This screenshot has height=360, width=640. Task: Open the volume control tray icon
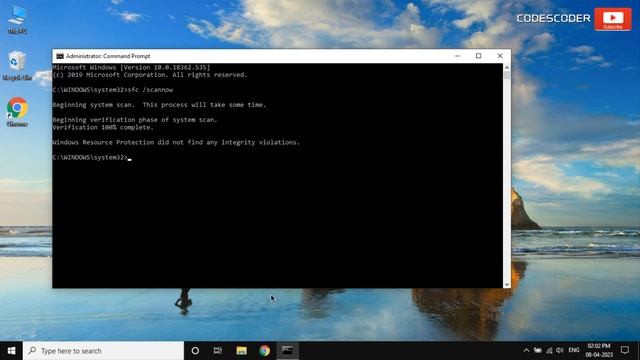[560, 350]
